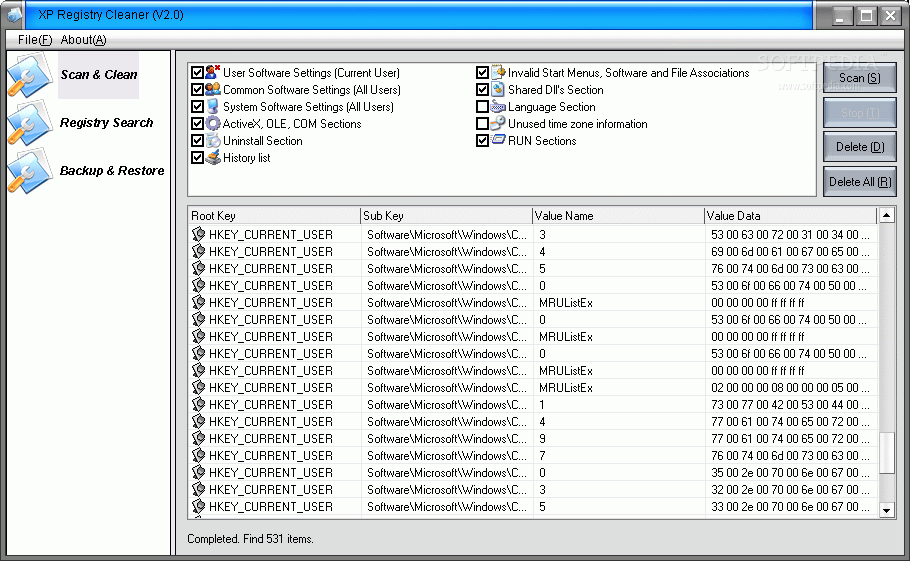Switch to the Scan & Clean section
The width and height of the screenshot is (910, 561).
[x=99, y=75]
